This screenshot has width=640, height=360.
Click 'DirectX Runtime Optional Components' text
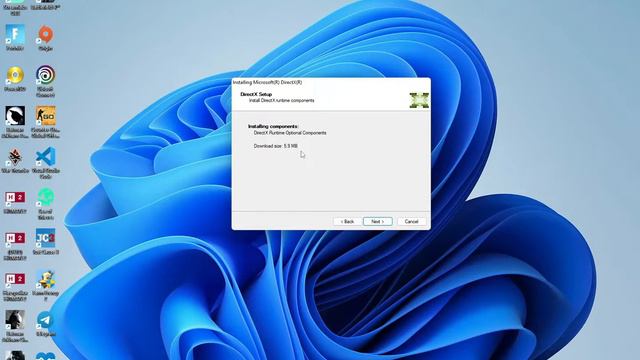[290, 133]
